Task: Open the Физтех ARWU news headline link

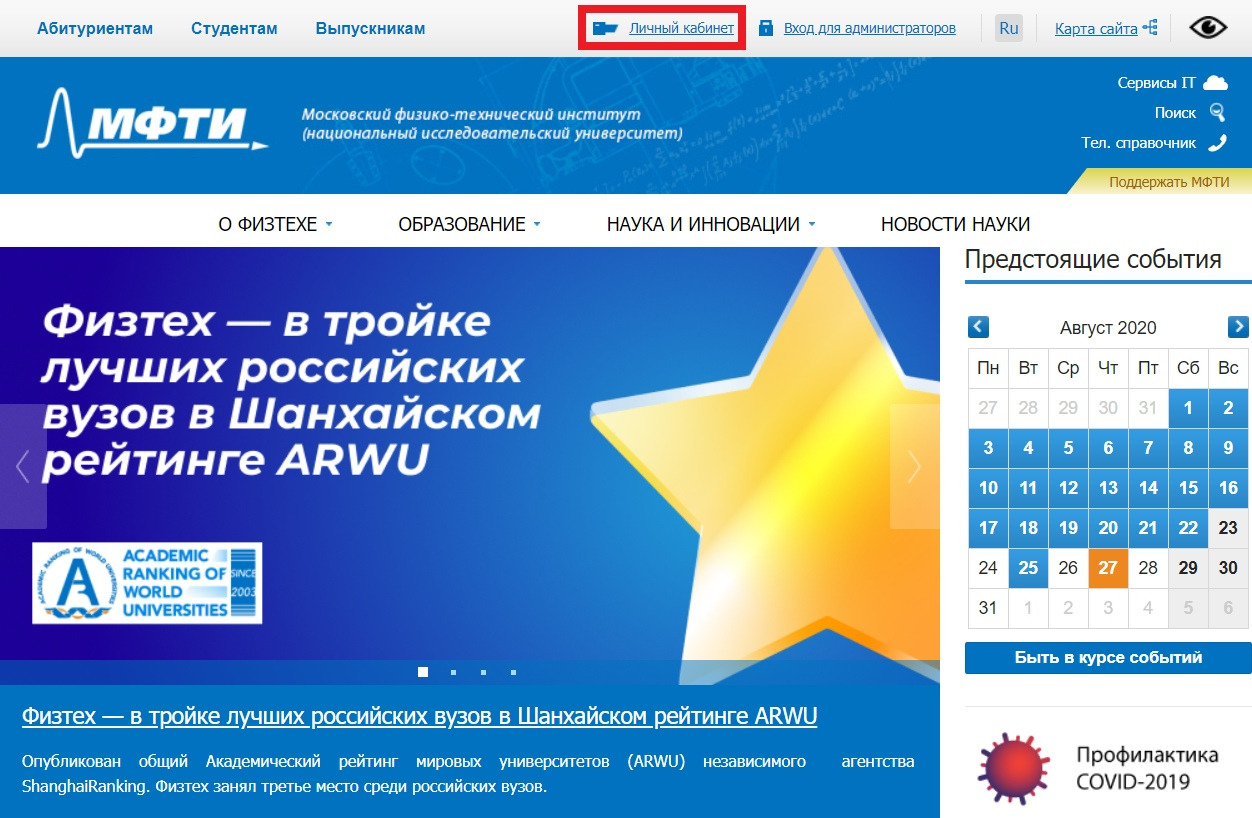Action: (420, 716)
